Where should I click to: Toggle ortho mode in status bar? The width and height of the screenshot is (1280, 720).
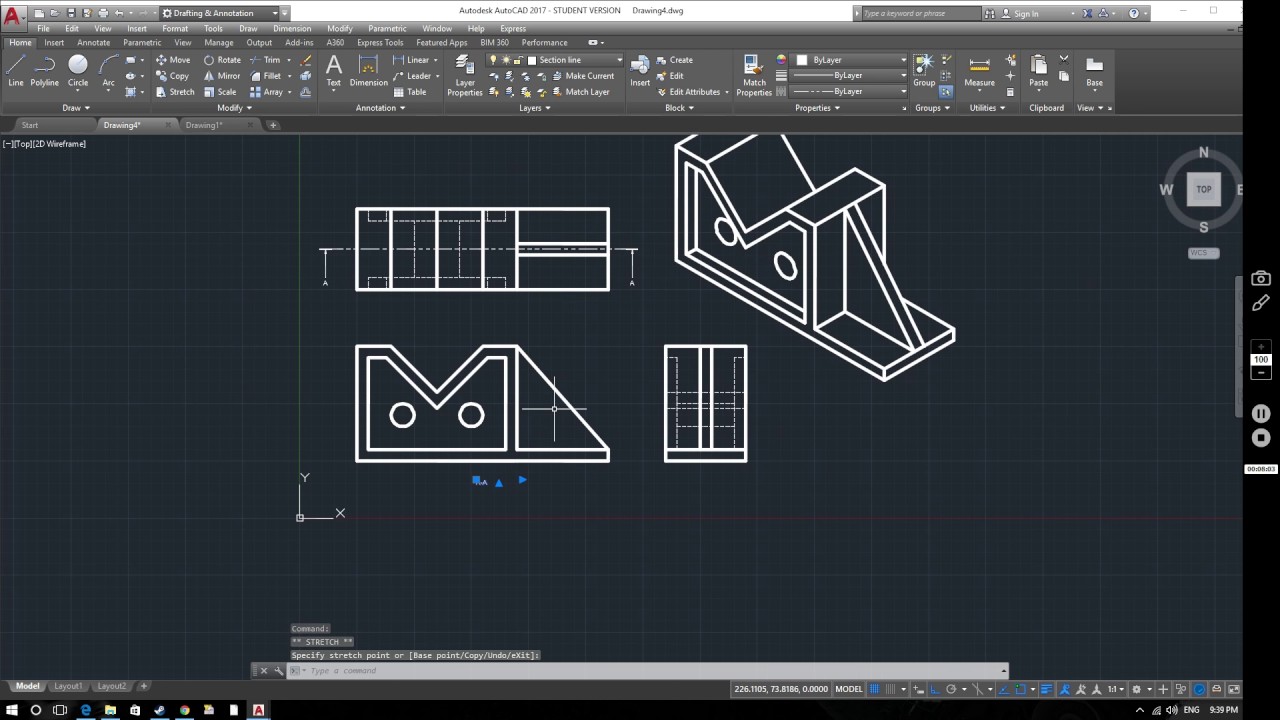(x=935, y=689)
